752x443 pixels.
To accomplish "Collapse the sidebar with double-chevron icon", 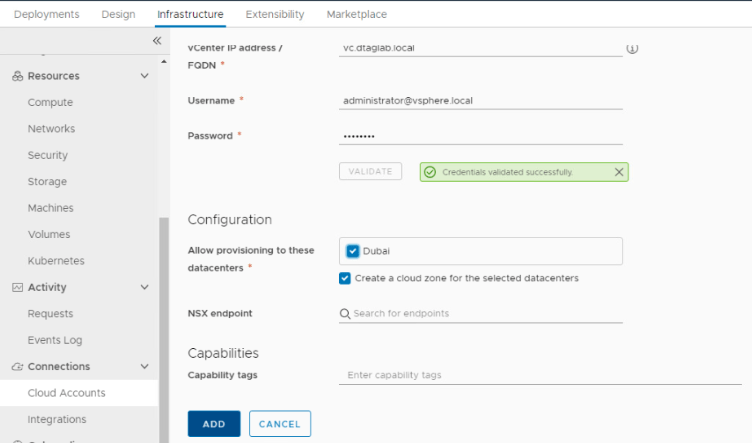I will (x=156, y=41).
